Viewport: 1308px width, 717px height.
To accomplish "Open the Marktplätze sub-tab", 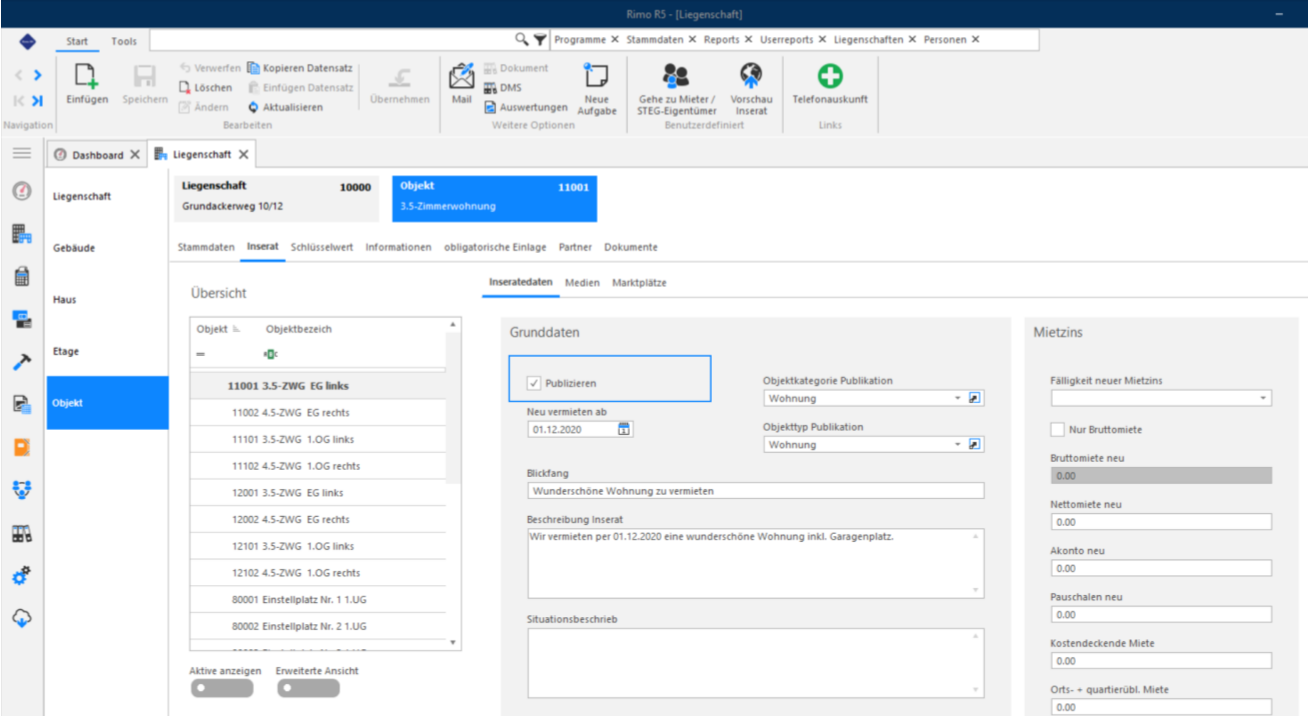I will tap(639, 283).
